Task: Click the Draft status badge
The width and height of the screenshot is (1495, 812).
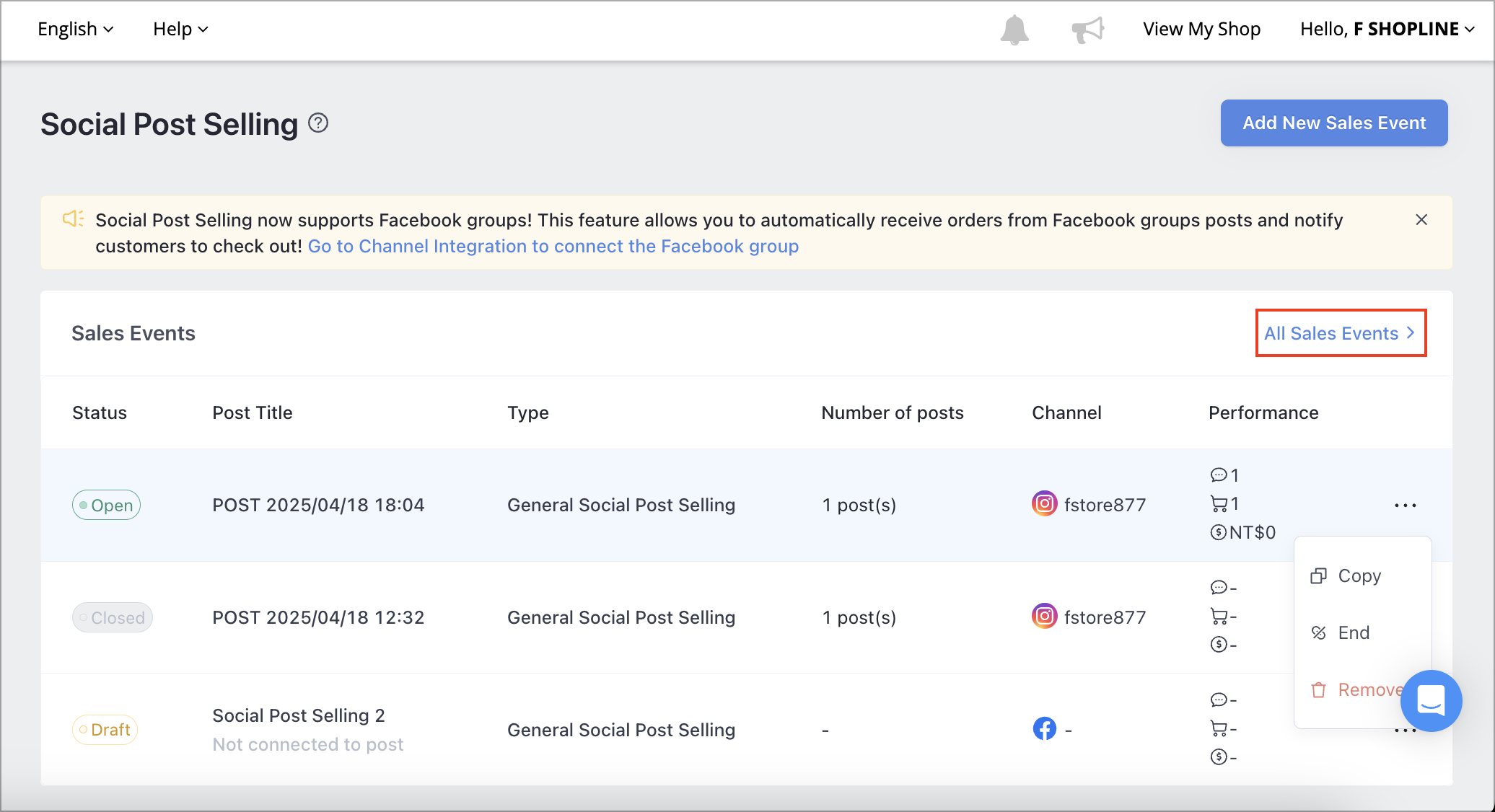Action: click(x=105, y=730)
